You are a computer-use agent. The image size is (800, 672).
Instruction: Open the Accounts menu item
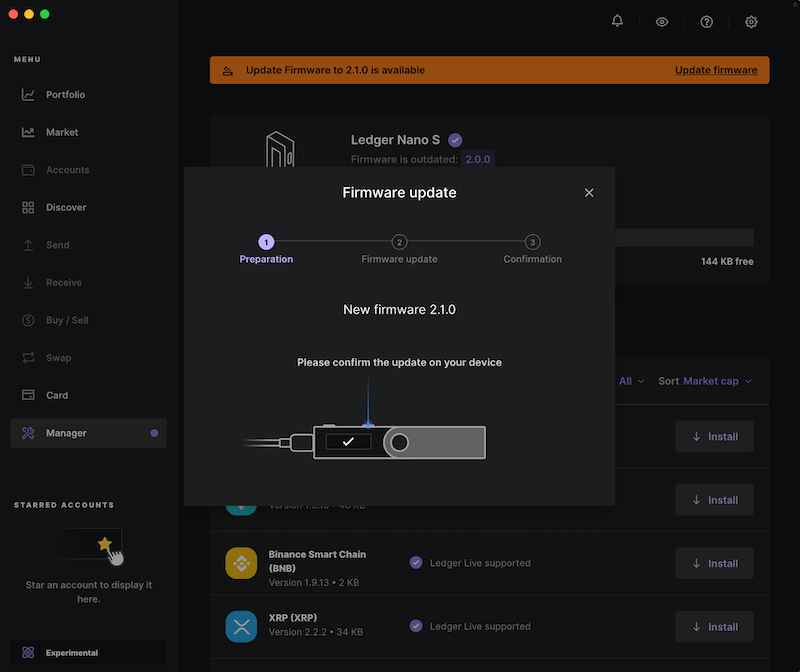pyautogui.click(x=88, y=170)
